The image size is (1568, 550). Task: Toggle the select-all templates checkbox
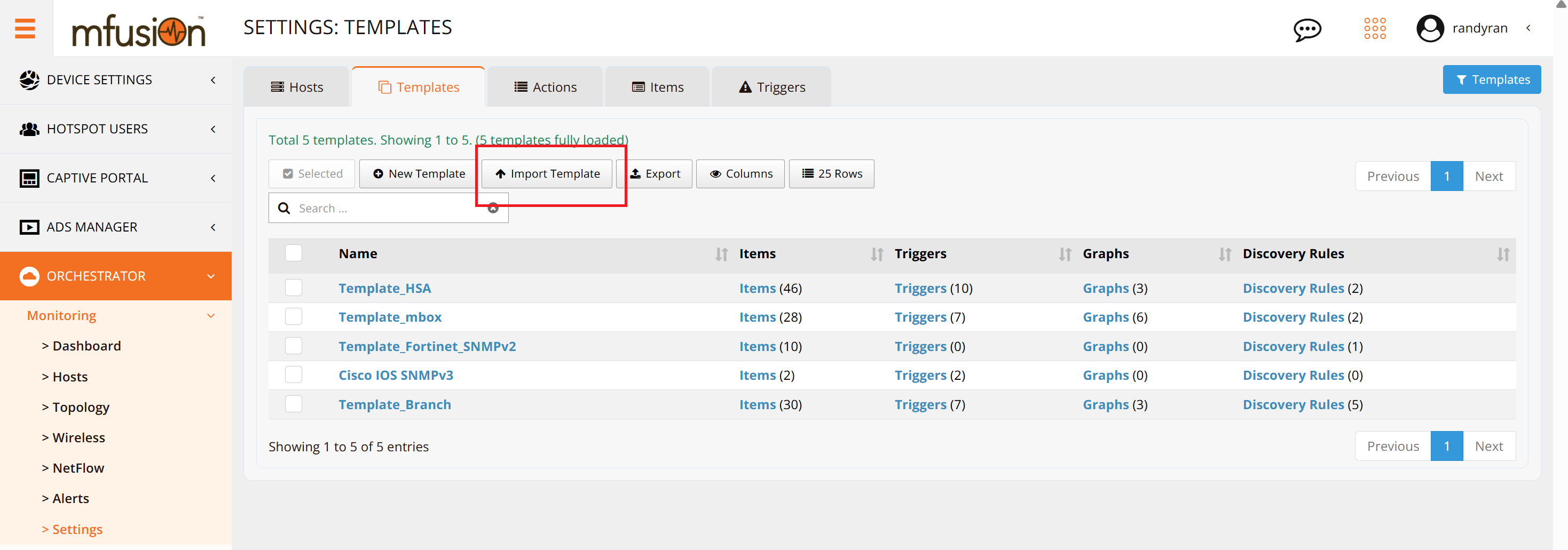pos(294,253)
